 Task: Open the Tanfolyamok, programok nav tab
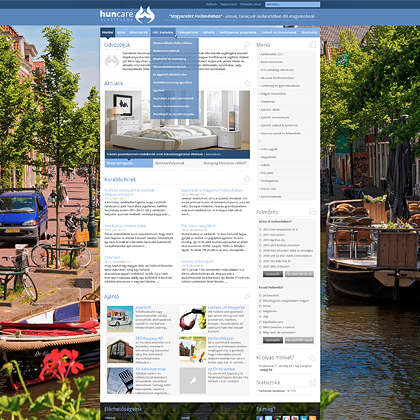(x=238, y=32)
